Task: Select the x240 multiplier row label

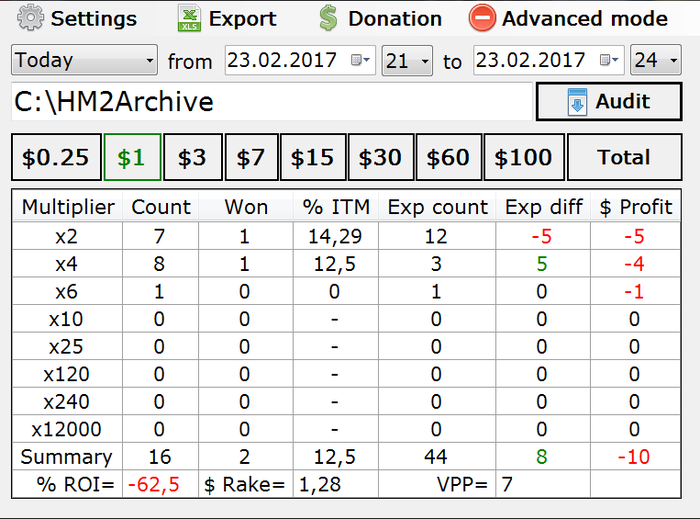Action: tap(67, 402)
